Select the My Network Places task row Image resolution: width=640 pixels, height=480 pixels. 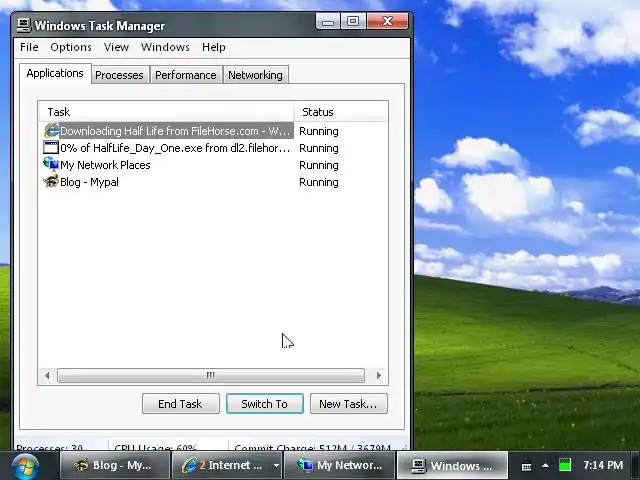pyautogui.click(x=105, y=165)
